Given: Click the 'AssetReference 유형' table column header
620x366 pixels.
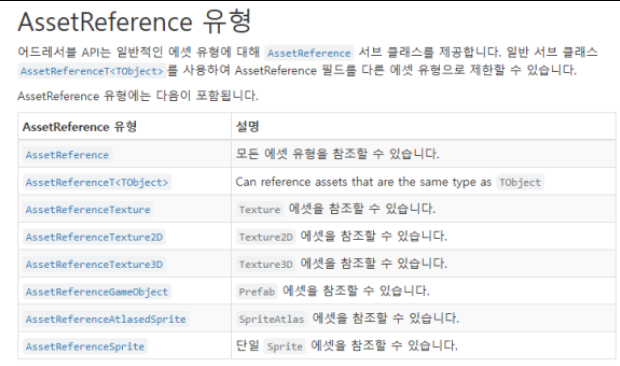Looking at the screenshot, I should pos(79,126).
